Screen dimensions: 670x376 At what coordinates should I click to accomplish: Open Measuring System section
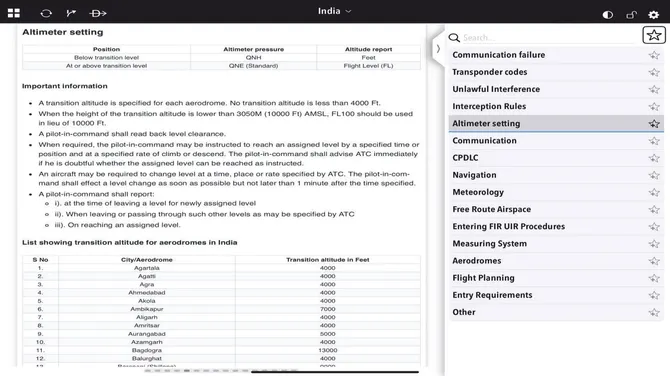[x=556, y=244]
